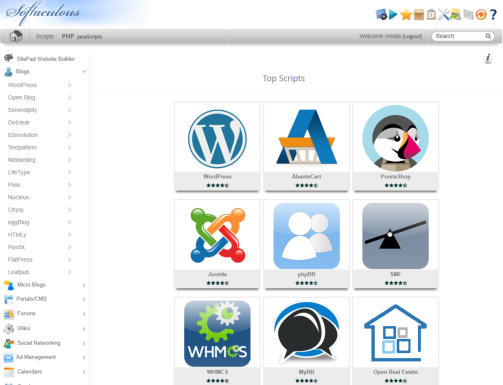This screenshot has width=503, height=385.
Task: Click the logout link
Action: (x=412, y=36)
